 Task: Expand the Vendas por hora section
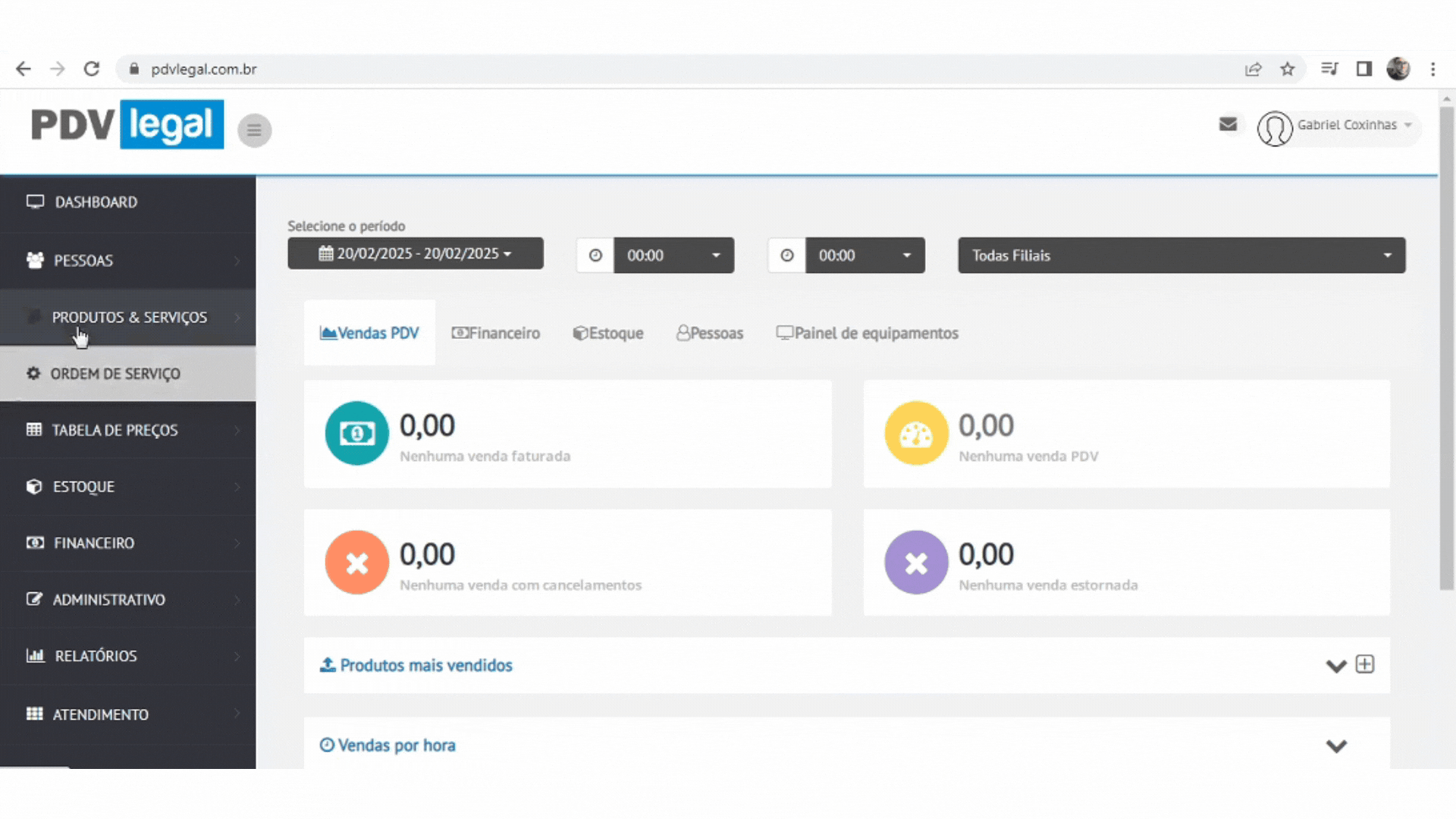[x=1335, y=745]
